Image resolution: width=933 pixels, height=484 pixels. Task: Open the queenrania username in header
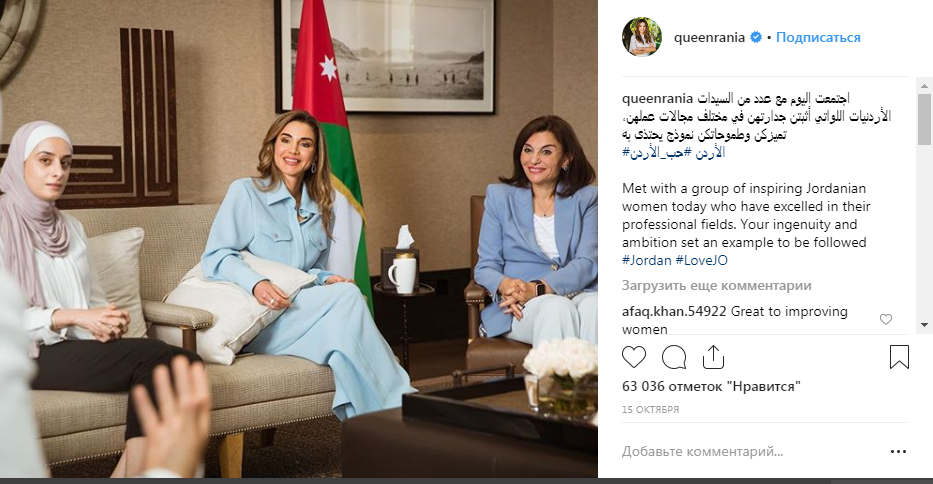pos(709,37)
